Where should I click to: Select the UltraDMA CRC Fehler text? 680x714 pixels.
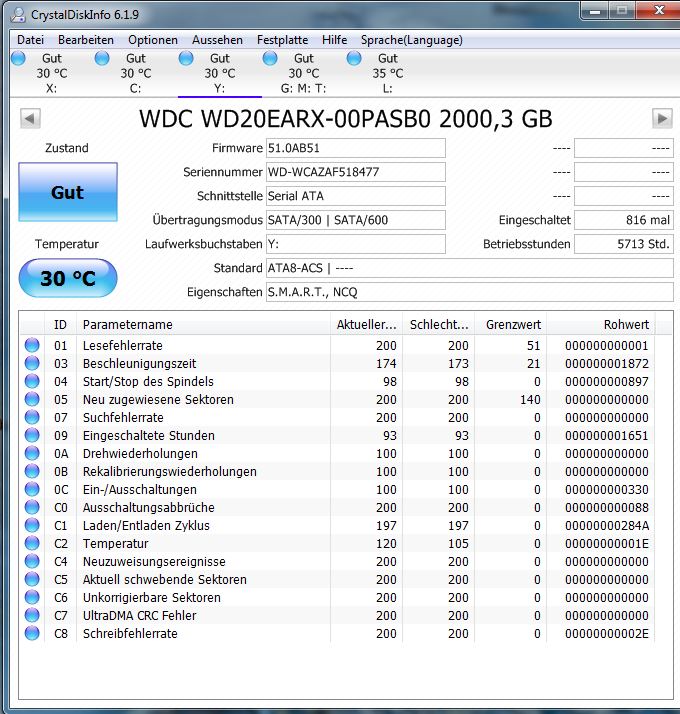click(139, 616)
